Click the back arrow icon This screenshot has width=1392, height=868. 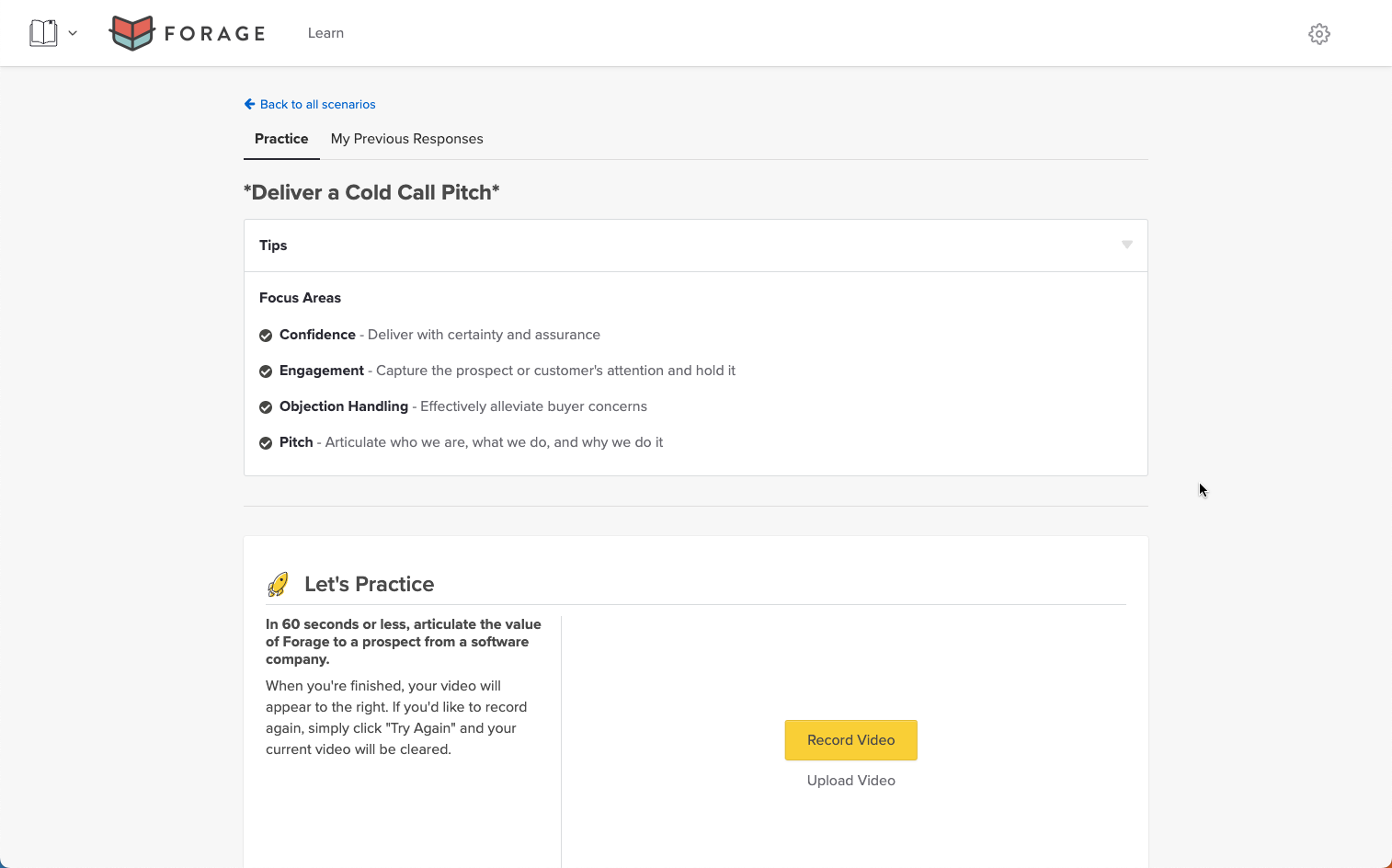[x=249, y=104]
